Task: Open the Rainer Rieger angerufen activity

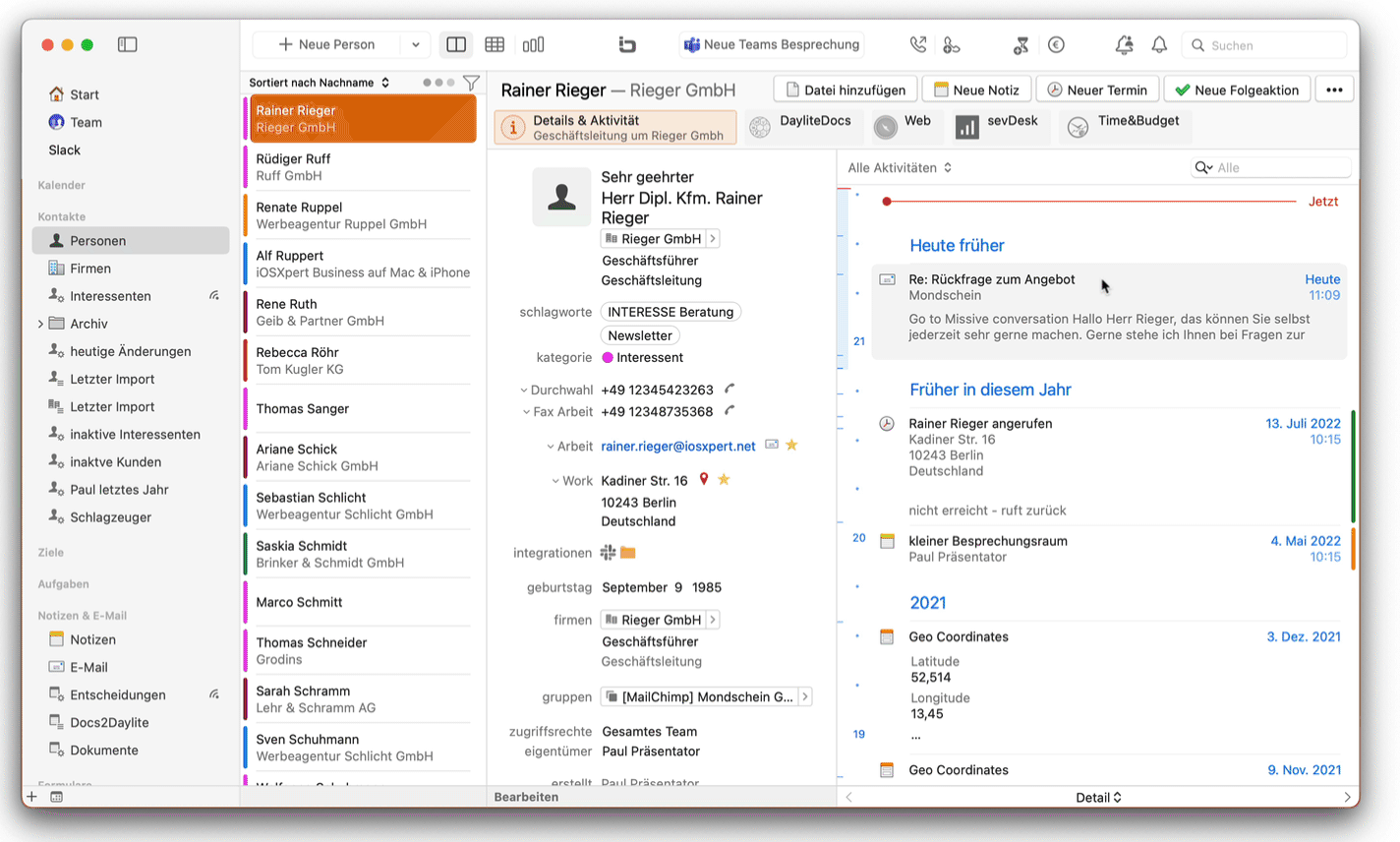Action: (x=1109, y=466)
